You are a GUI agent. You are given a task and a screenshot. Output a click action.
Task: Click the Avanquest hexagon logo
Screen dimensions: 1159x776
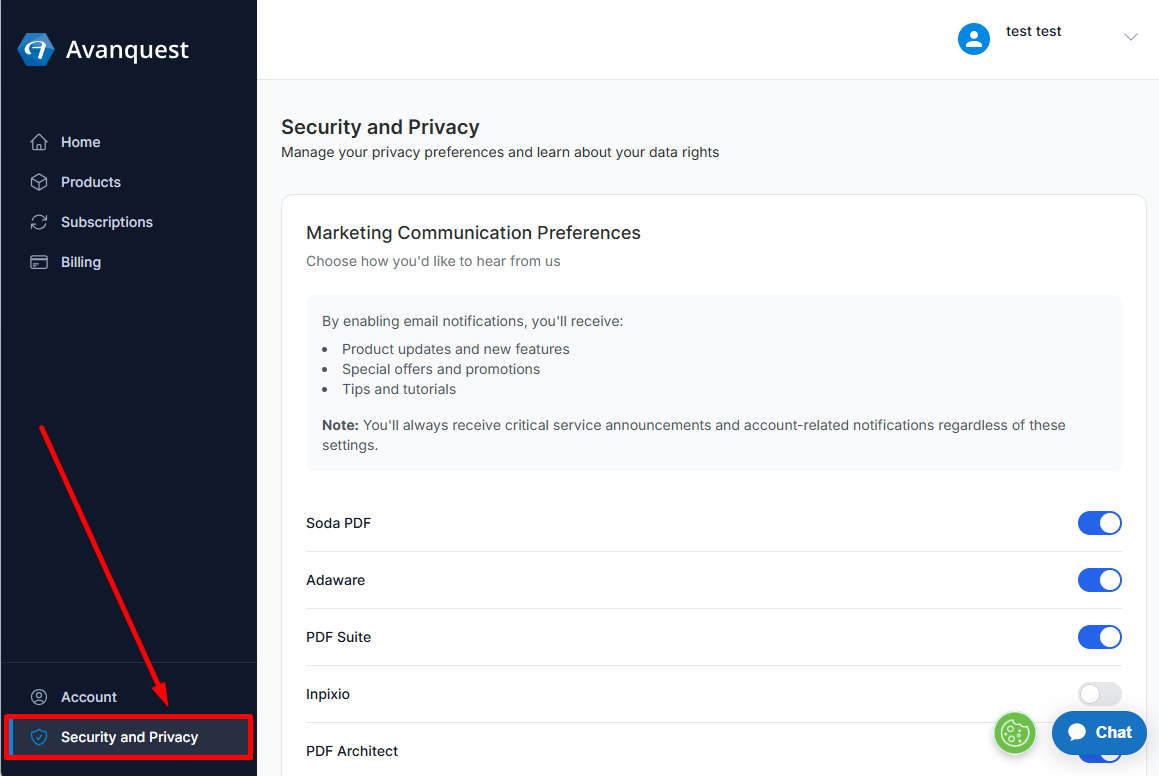35,50
